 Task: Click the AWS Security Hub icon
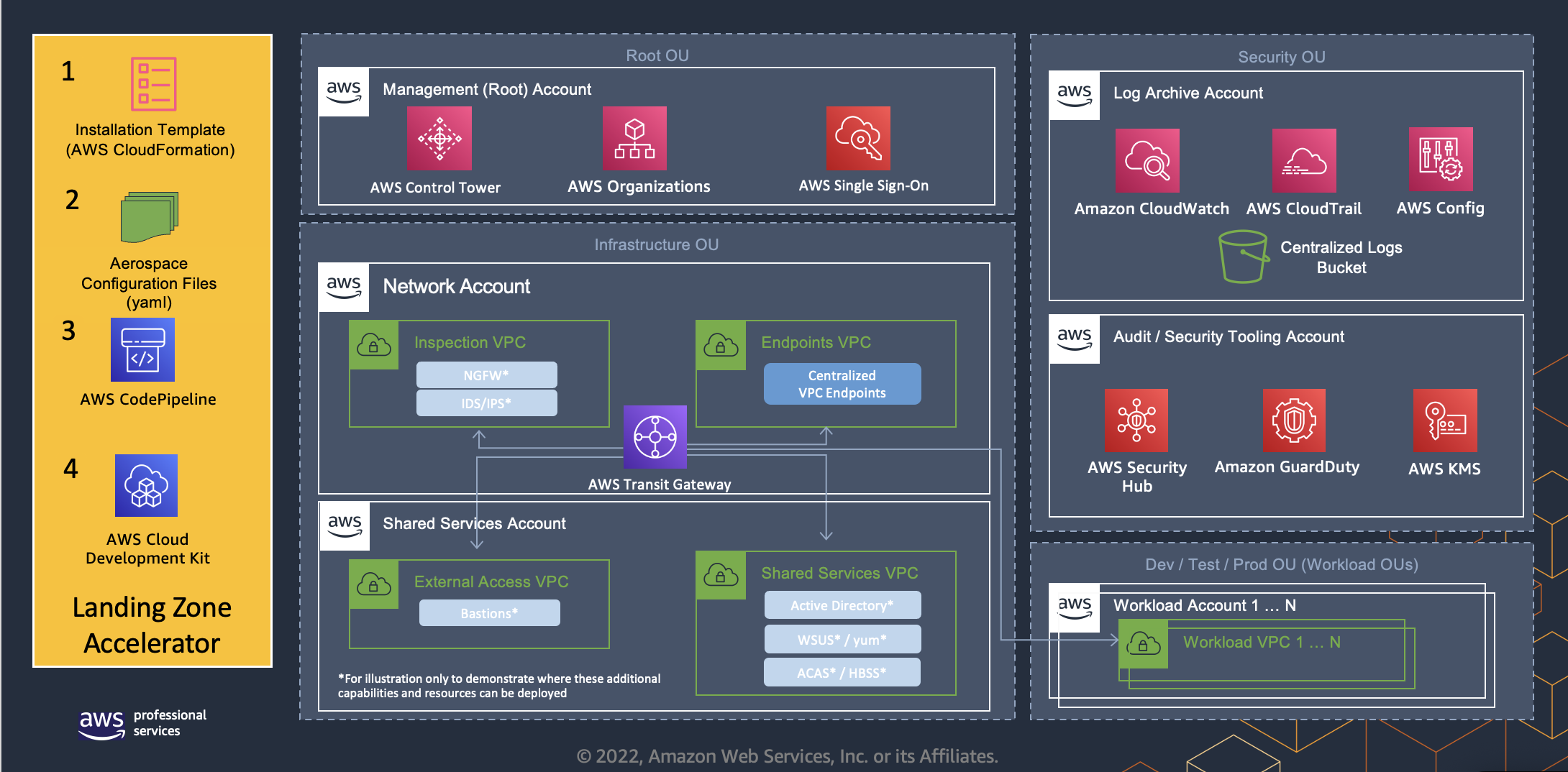[1136, 421]
